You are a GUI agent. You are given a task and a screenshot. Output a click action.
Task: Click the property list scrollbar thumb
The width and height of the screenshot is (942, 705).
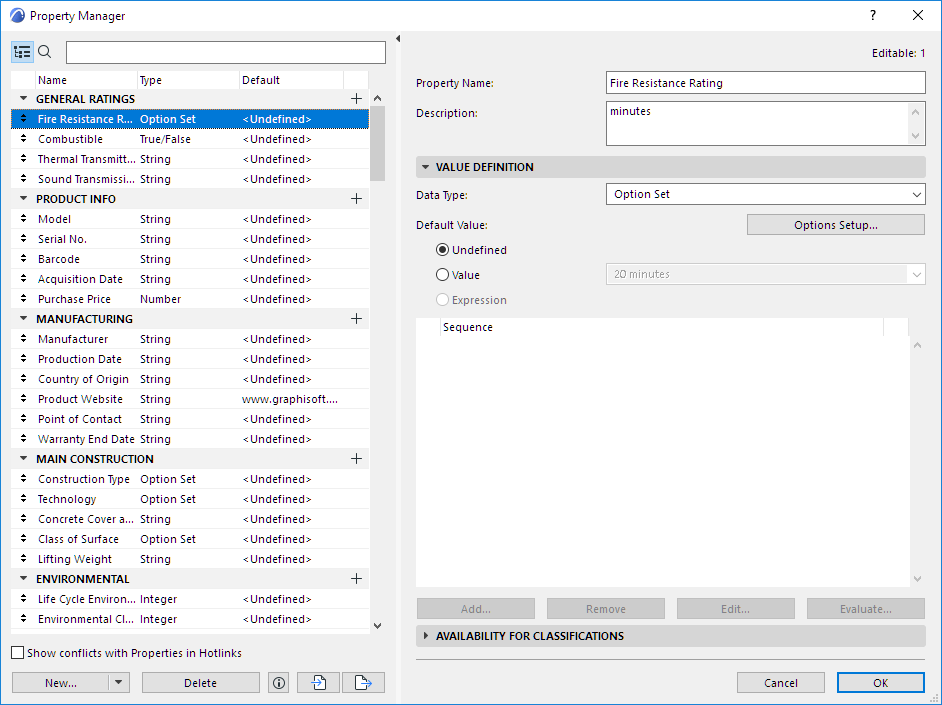(377, 144)
